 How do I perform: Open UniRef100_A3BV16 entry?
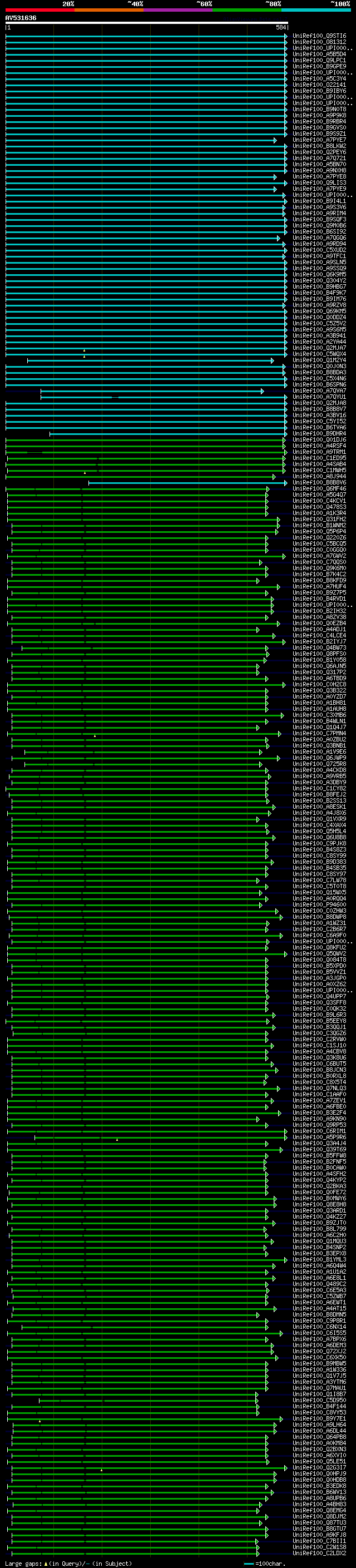319,415
